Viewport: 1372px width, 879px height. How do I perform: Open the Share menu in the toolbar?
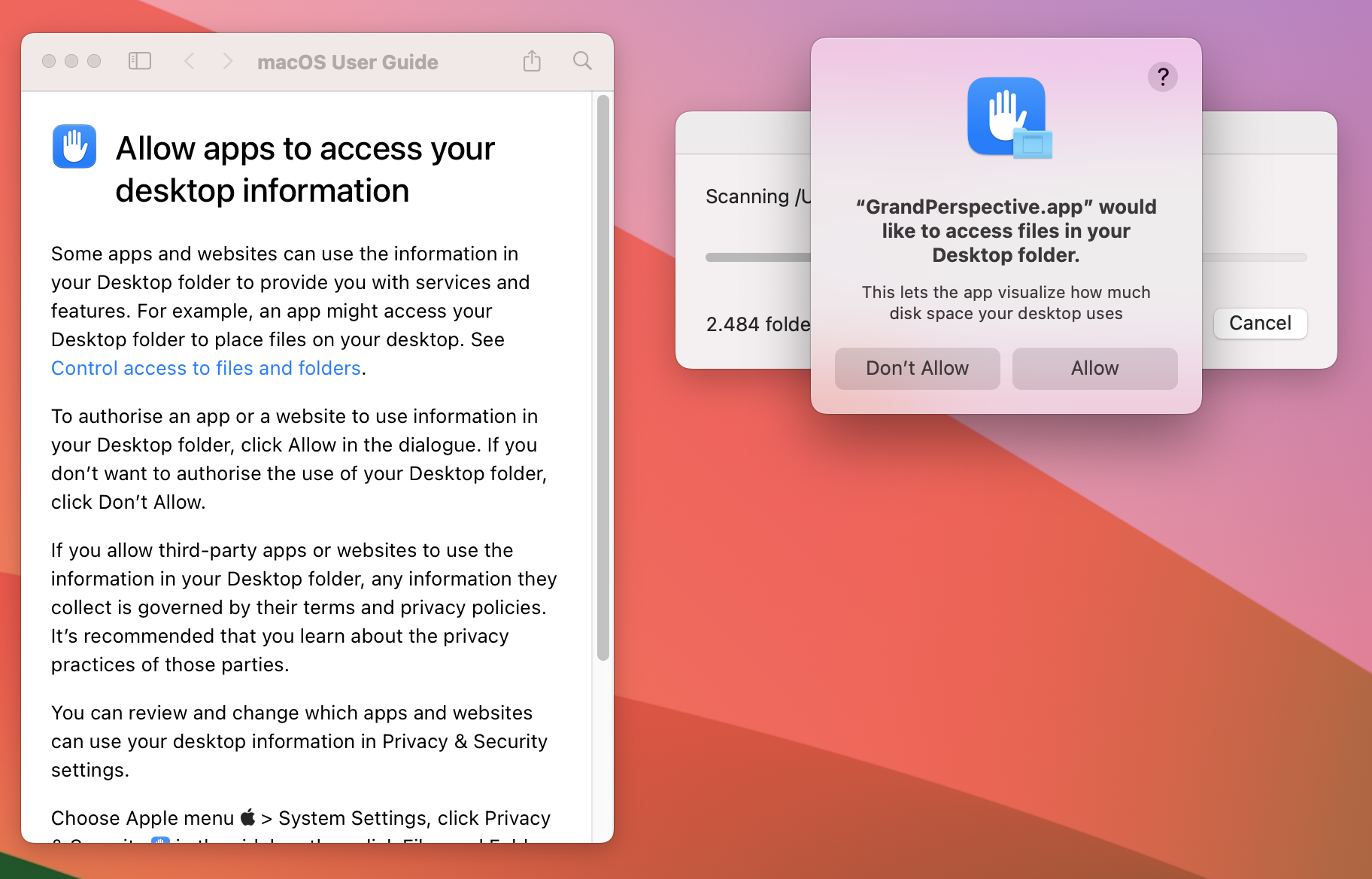click(x=532, y=61)
